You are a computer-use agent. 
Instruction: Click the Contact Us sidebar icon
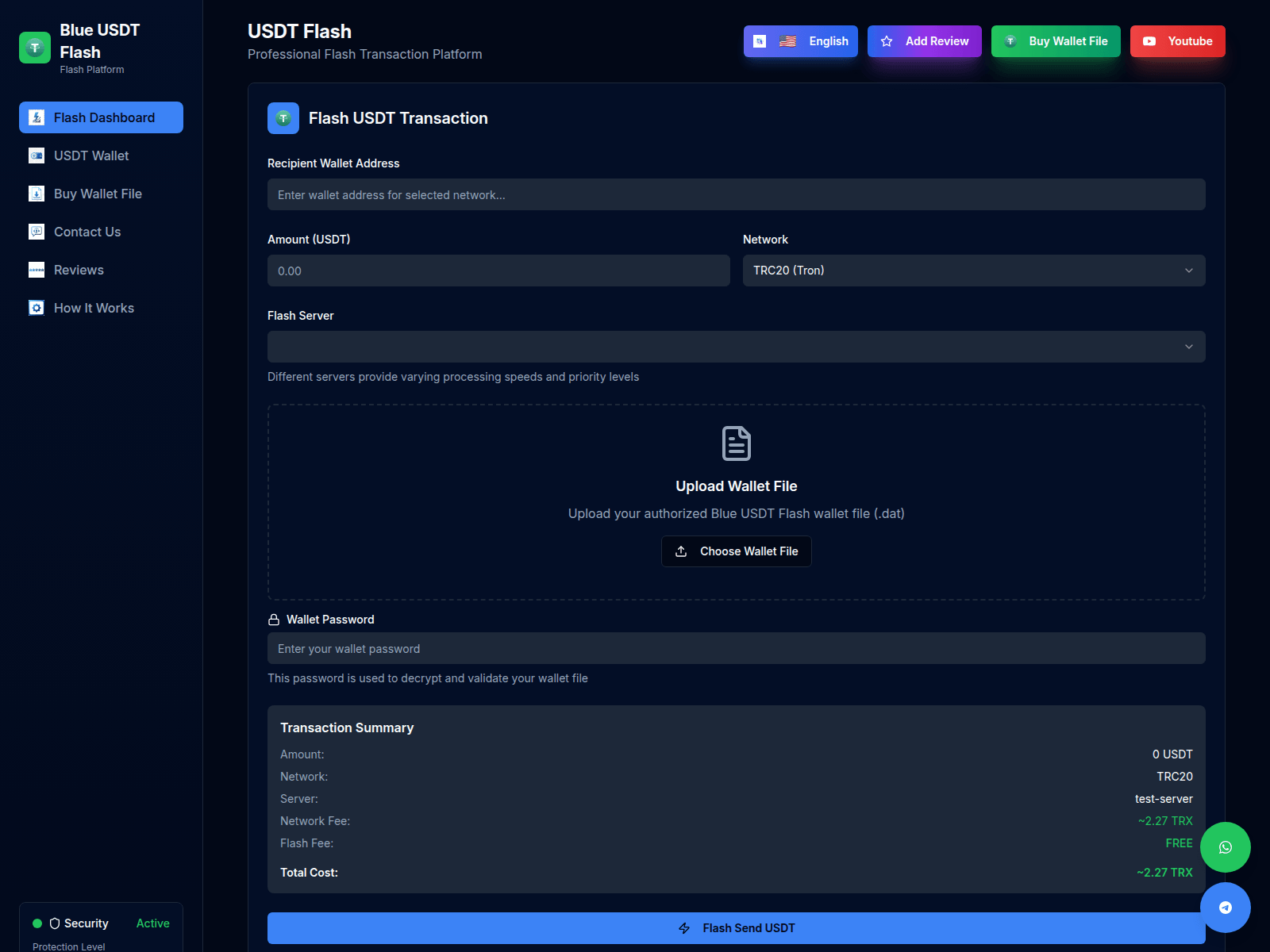[37, 232]
